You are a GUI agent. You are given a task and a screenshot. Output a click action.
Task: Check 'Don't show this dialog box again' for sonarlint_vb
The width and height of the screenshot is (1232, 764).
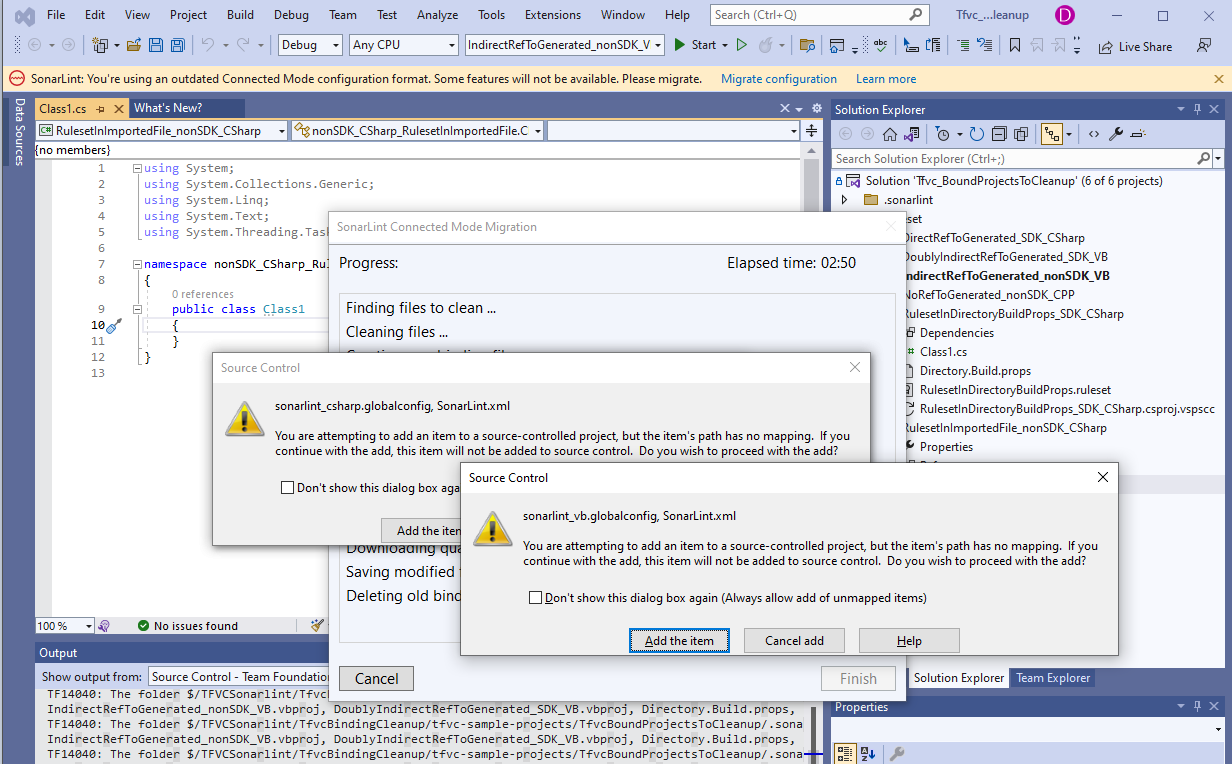coord(537,598)
